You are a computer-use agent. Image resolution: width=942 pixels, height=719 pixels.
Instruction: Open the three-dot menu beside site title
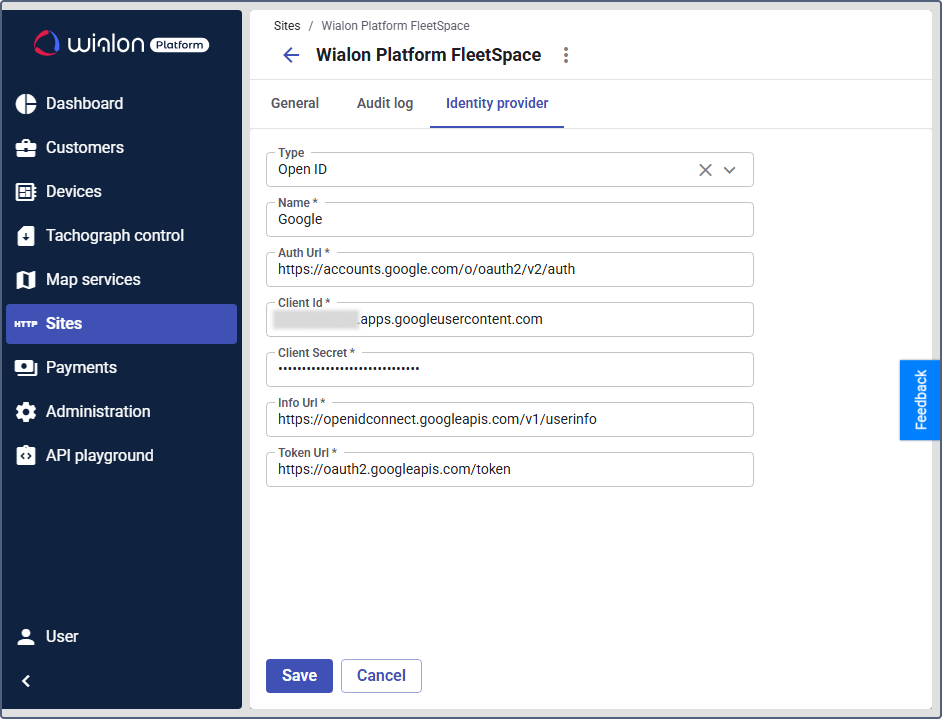pos(566,55)
